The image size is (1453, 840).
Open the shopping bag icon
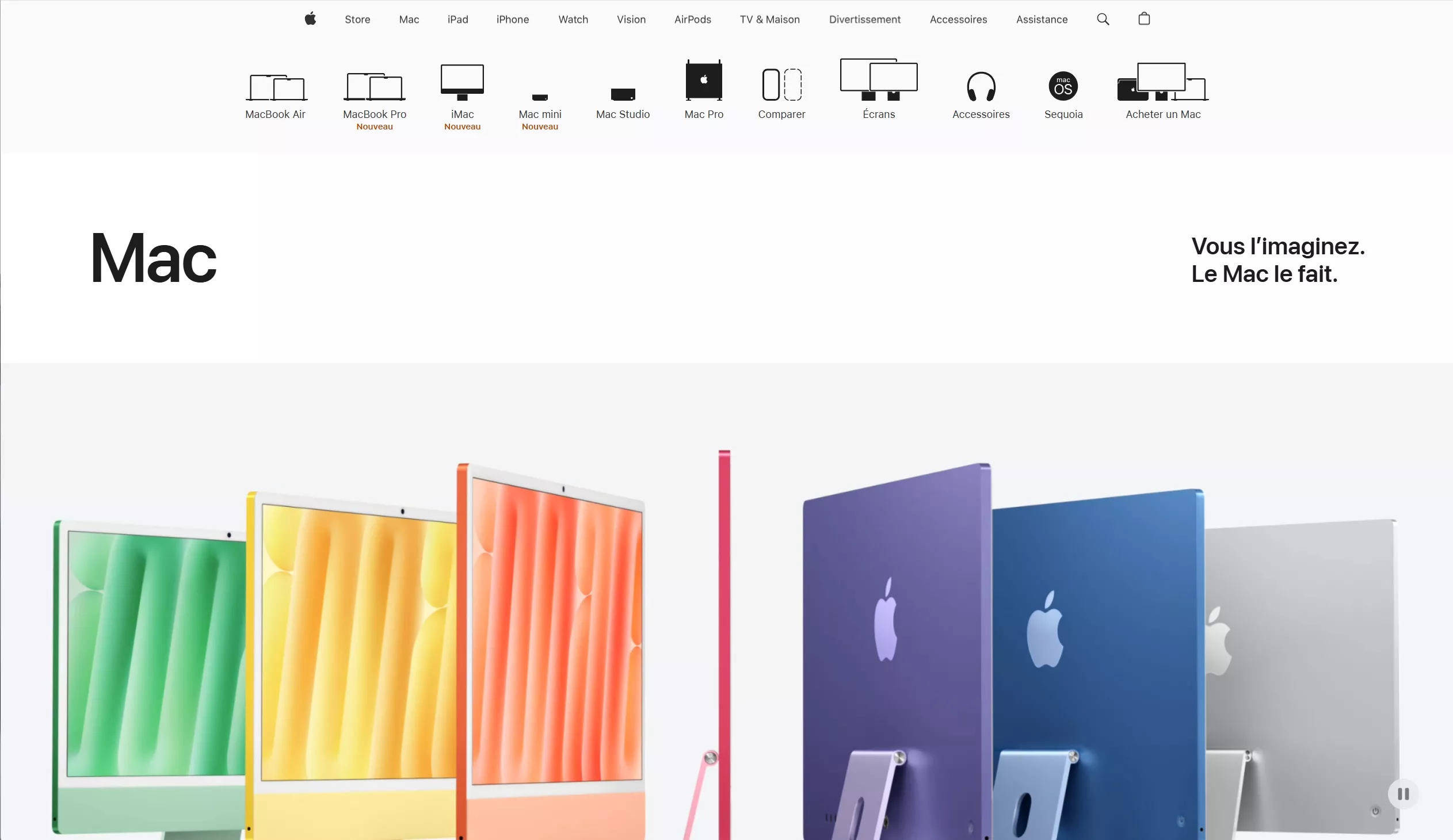coord(1144,19)
